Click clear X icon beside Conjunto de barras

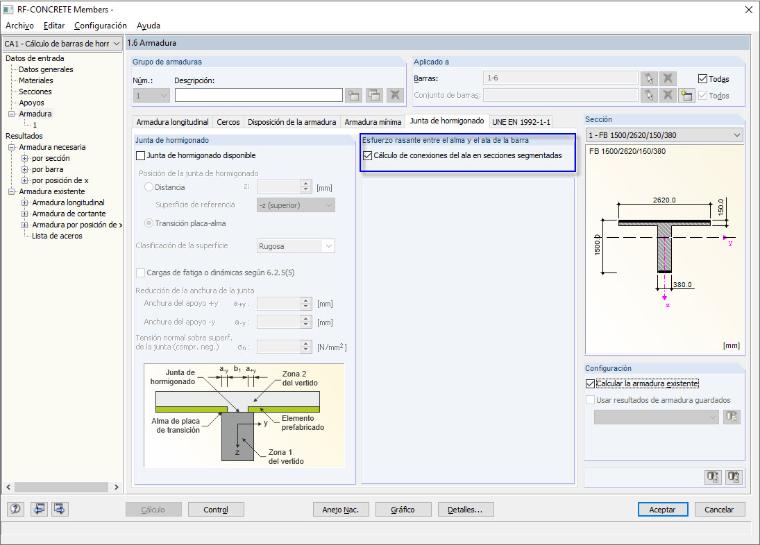(x=668, y=95)
